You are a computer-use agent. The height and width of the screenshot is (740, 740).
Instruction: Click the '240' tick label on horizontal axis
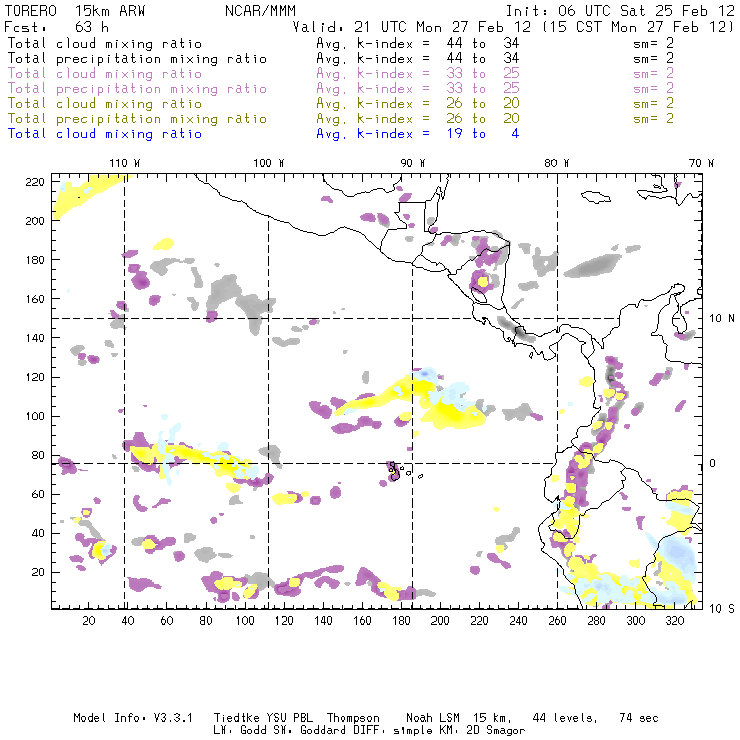(x=518, y=621)
